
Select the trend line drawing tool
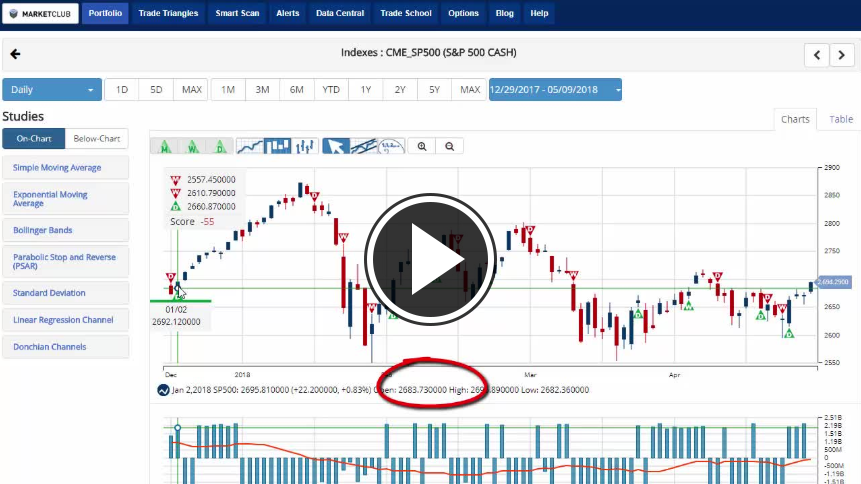(x=364, y=146)
